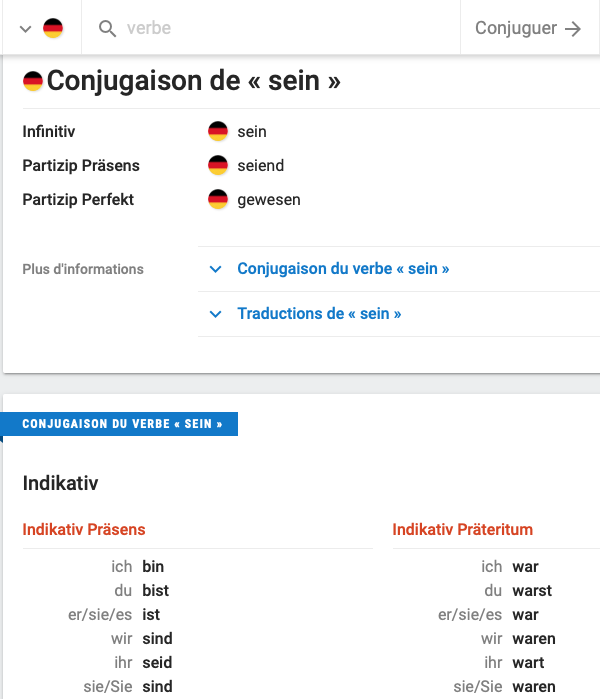Click the Indikativ Präteritum heading
Viewport: 600px width, 699px height.
pos(462,529)
